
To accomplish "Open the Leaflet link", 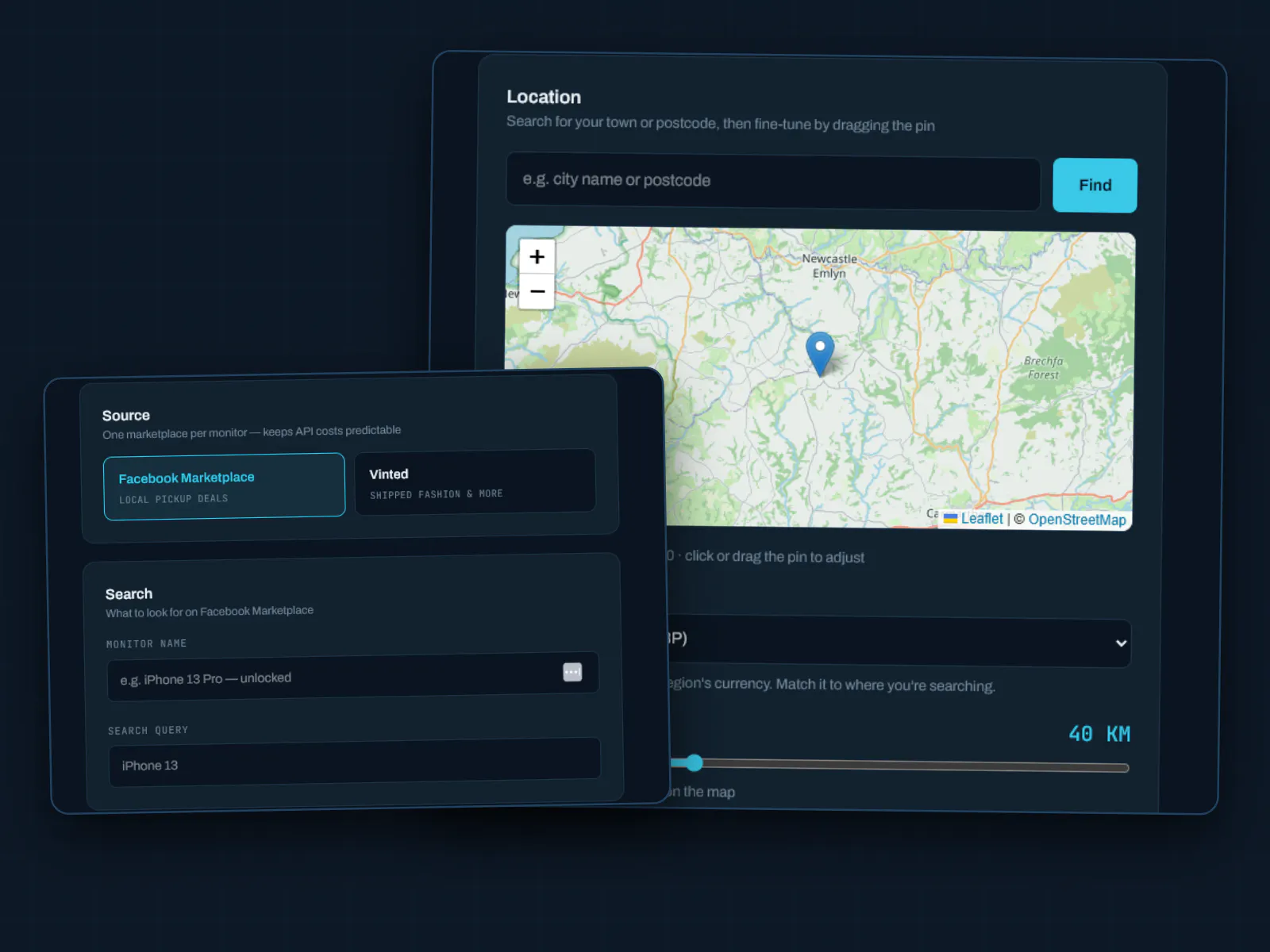I will click(x=982, y=518).
